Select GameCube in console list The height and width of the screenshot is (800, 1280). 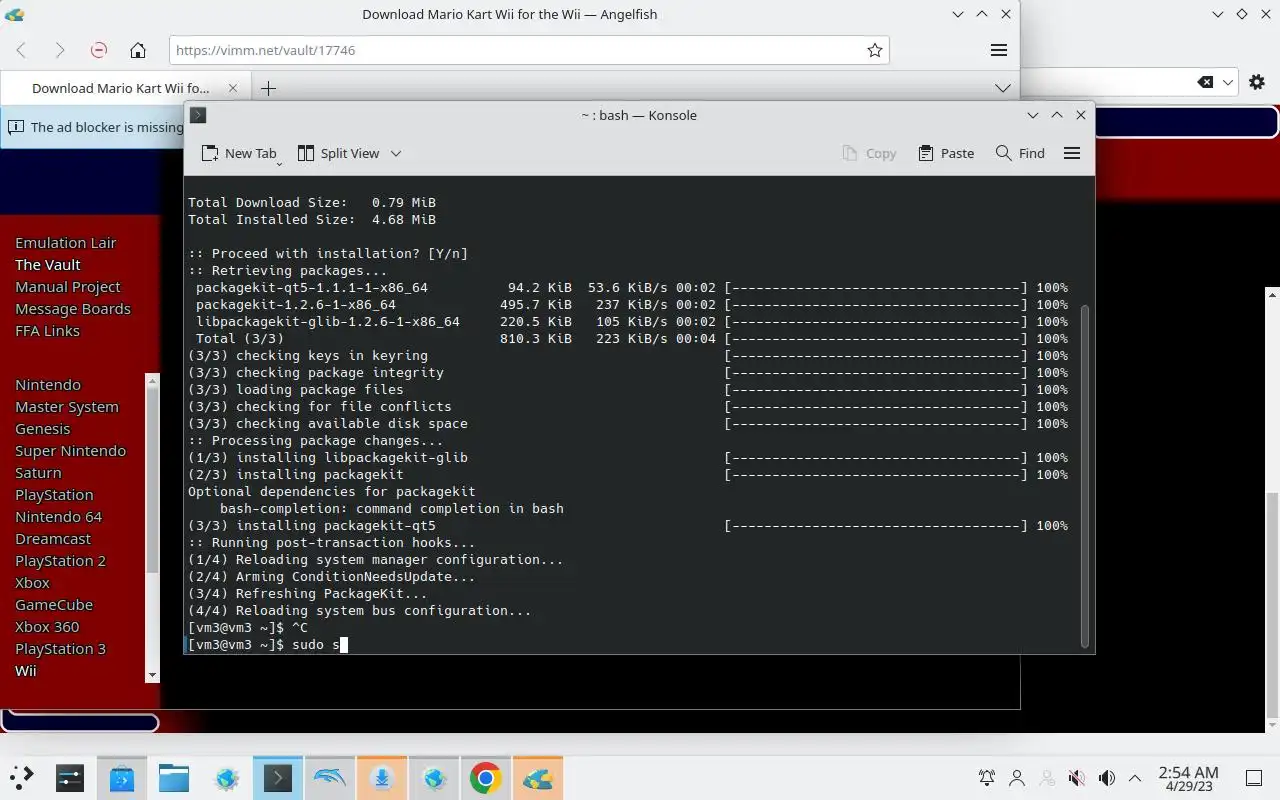pyautogui.click(x=54, y=605)
